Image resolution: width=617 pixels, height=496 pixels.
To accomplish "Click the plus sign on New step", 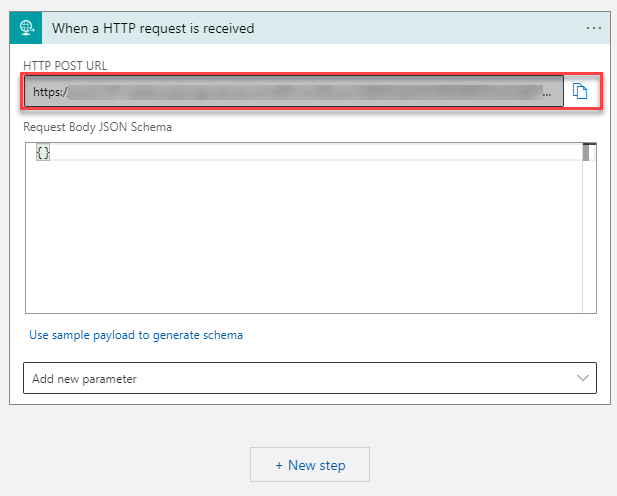I will [280, 465].
